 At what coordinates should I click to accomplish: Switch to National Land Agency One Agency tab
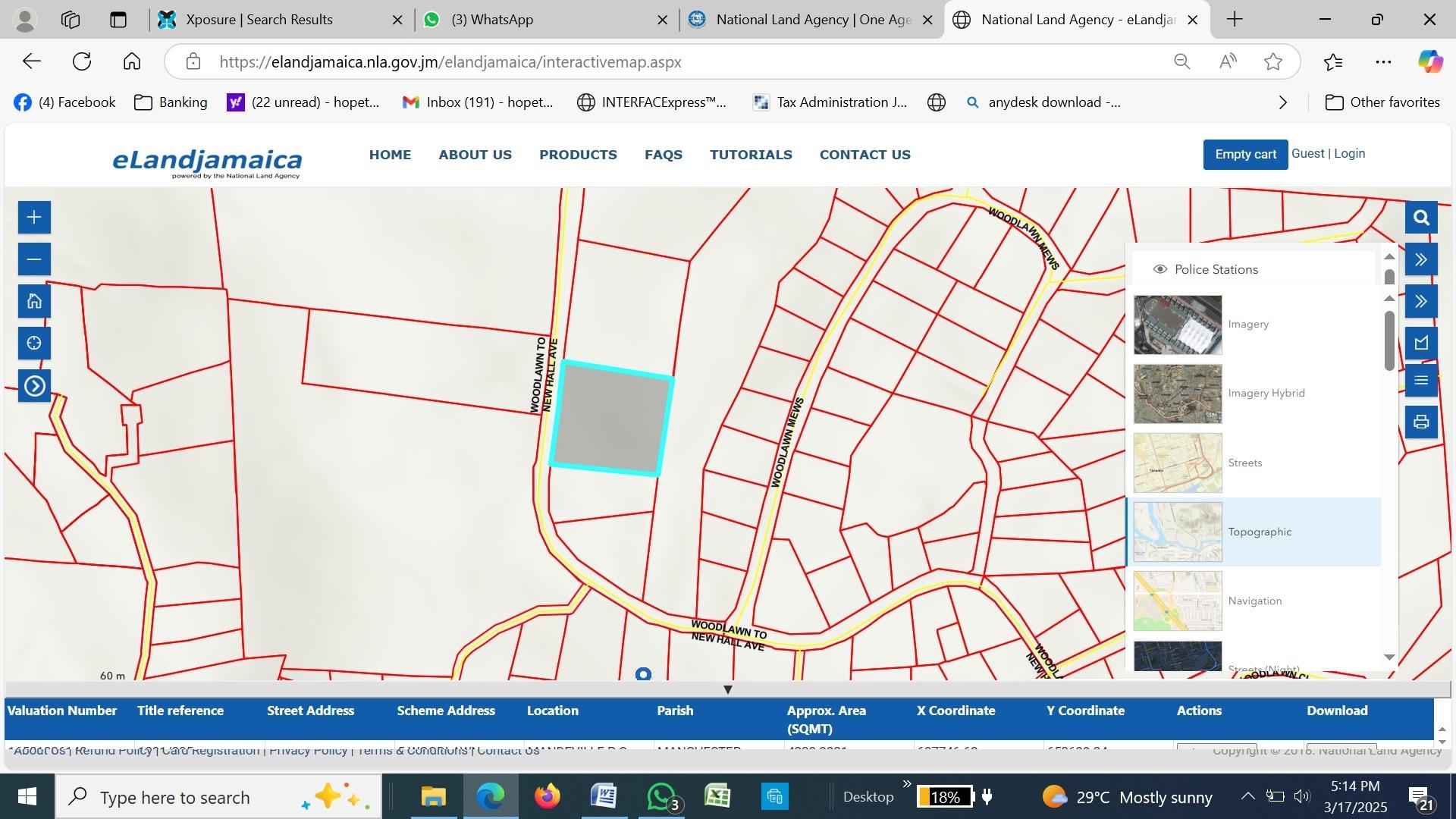click(811, 20)
